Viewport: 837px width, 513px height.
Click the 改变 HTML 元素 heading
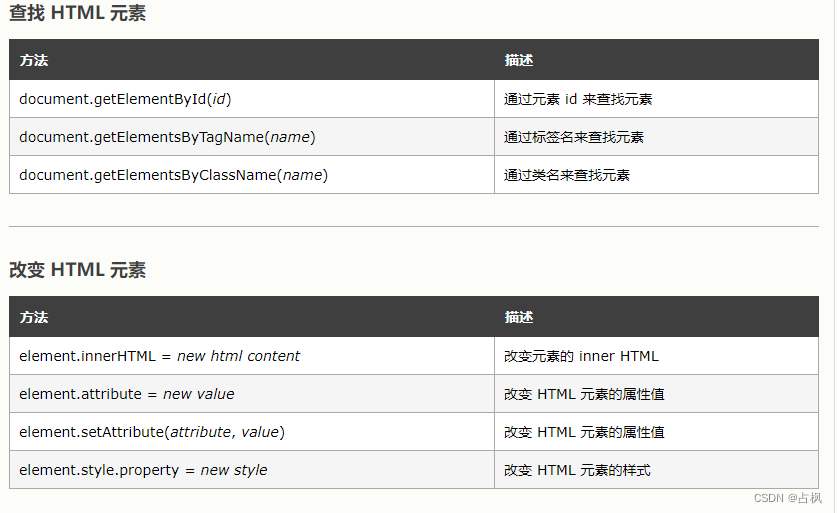pos(77,270)
